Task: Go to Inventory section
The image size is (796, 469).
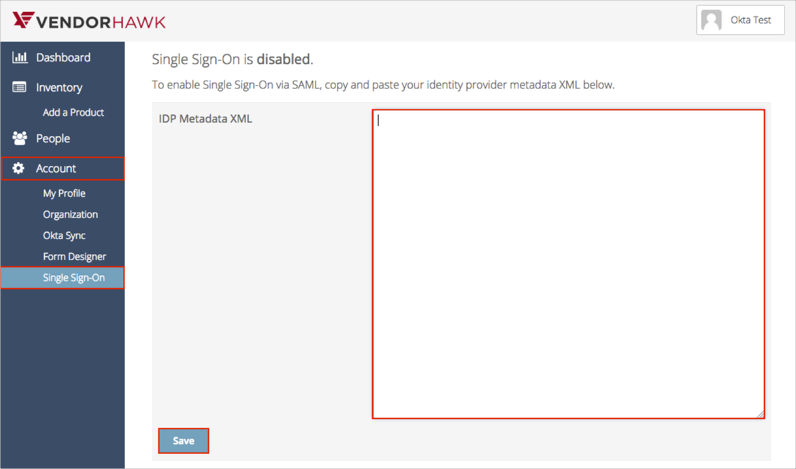Action: 59,87
